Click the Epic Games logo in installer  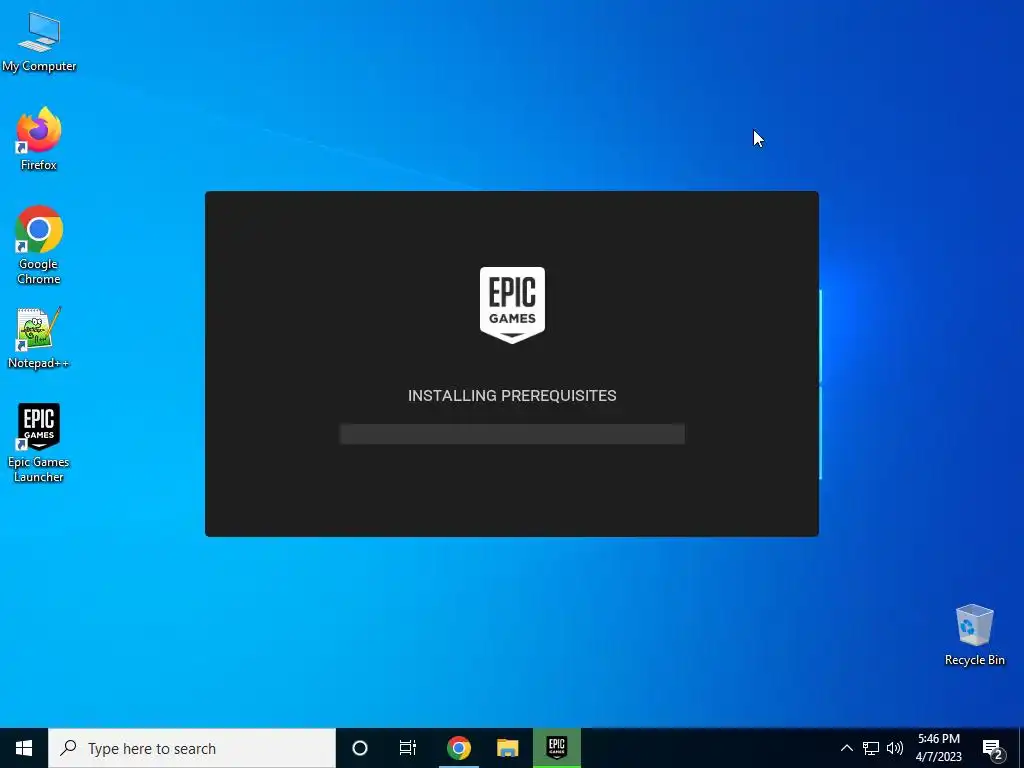pos(512,304)
